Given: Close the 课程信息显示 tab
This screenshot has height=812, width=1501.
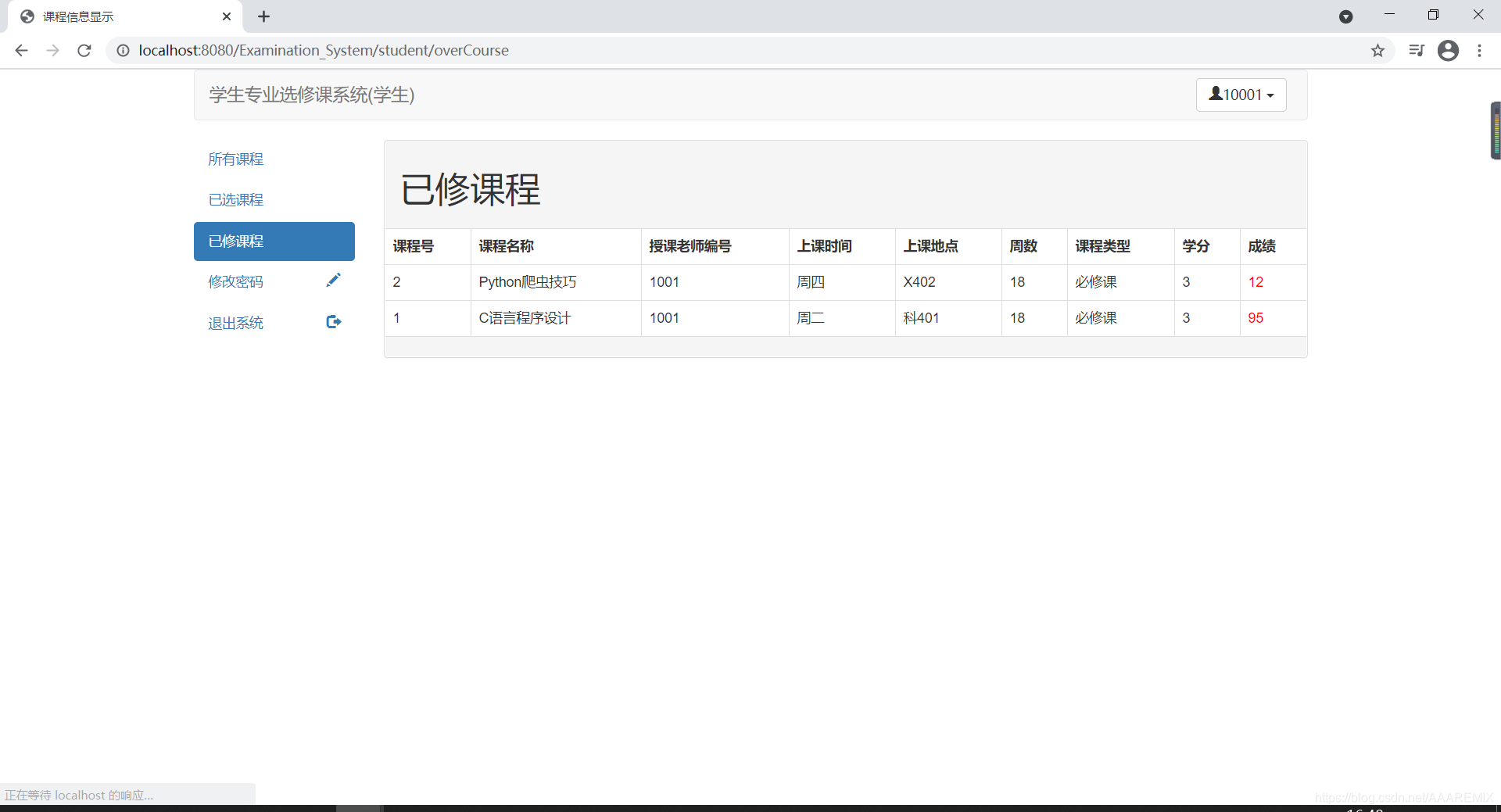Looking at the screenshot, I should (x=227, y=16).
